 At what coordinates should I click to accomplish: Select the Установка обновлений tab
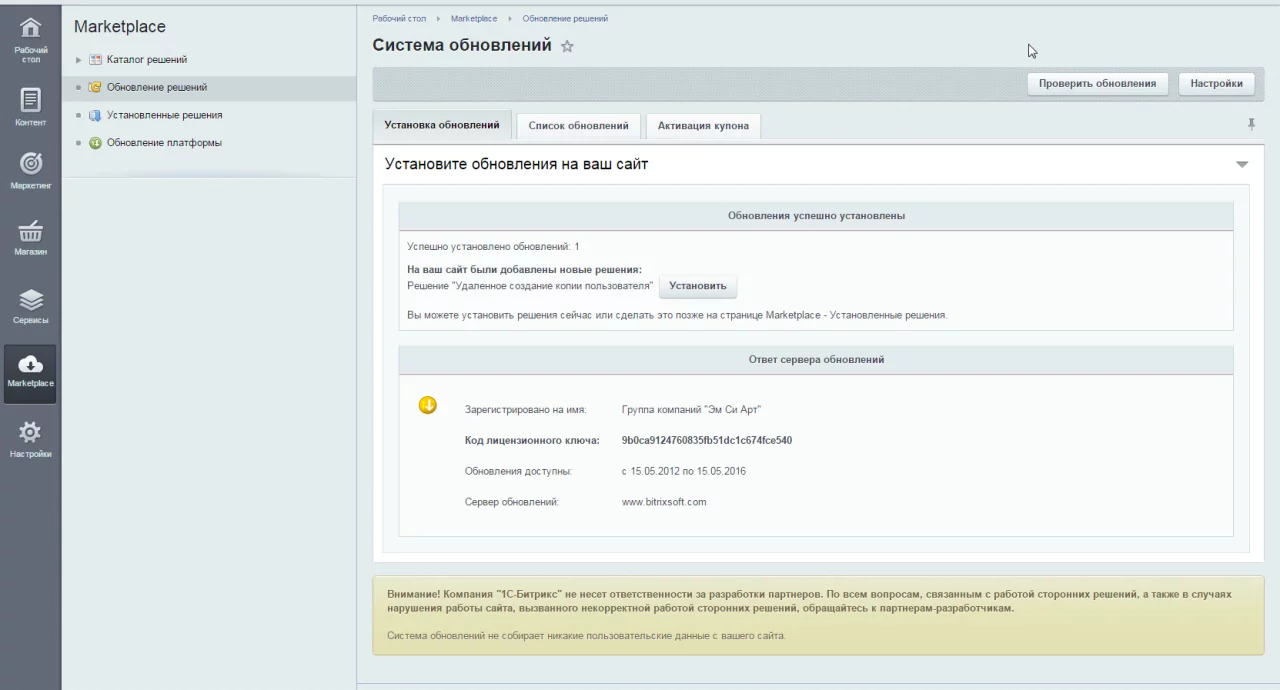[x=441, y=125]
